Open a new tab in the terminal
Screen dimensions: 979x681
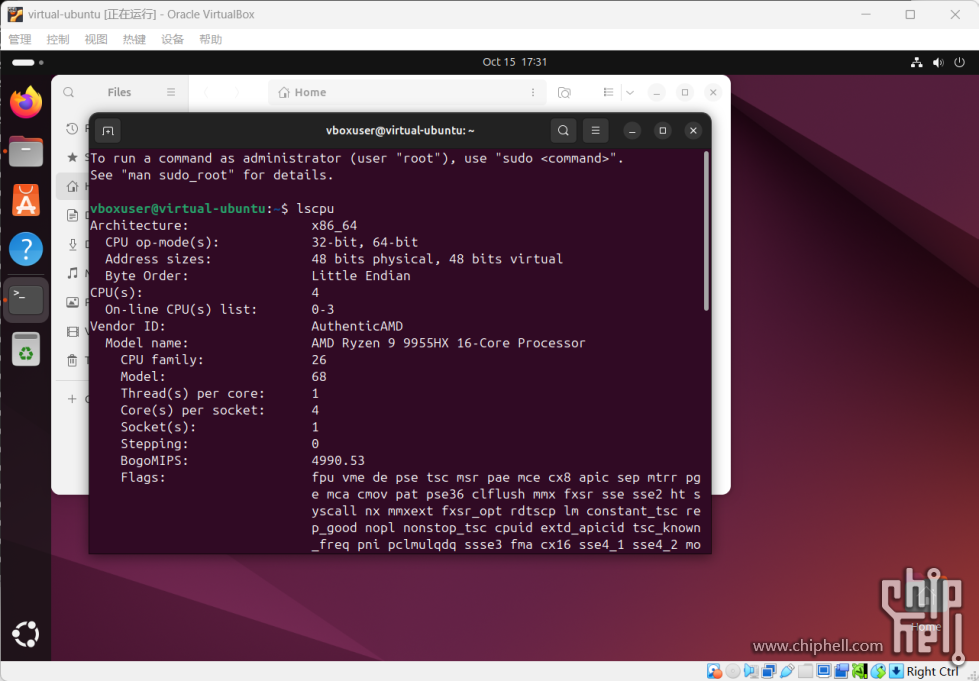[109, 131]
